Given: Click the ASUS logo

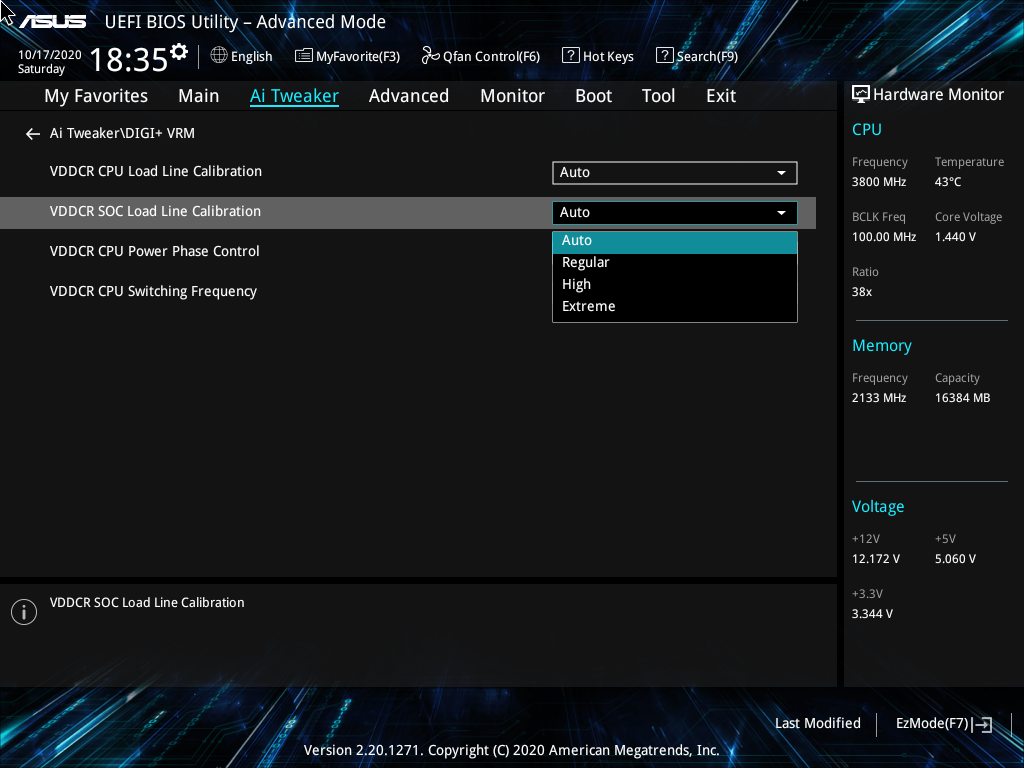Looking at the screenshot, I should coord(52,22).
